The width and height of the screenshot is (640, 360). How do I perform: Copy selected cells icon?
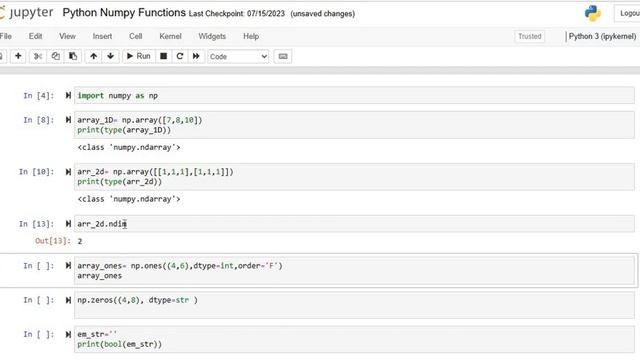(x=56, y=56)
